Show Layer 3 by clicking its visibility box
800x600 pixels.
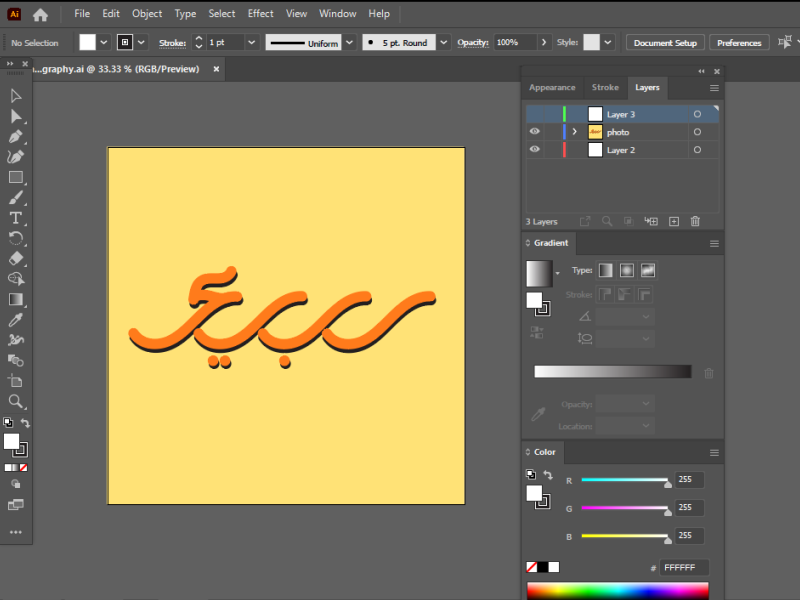coord(534,114)
